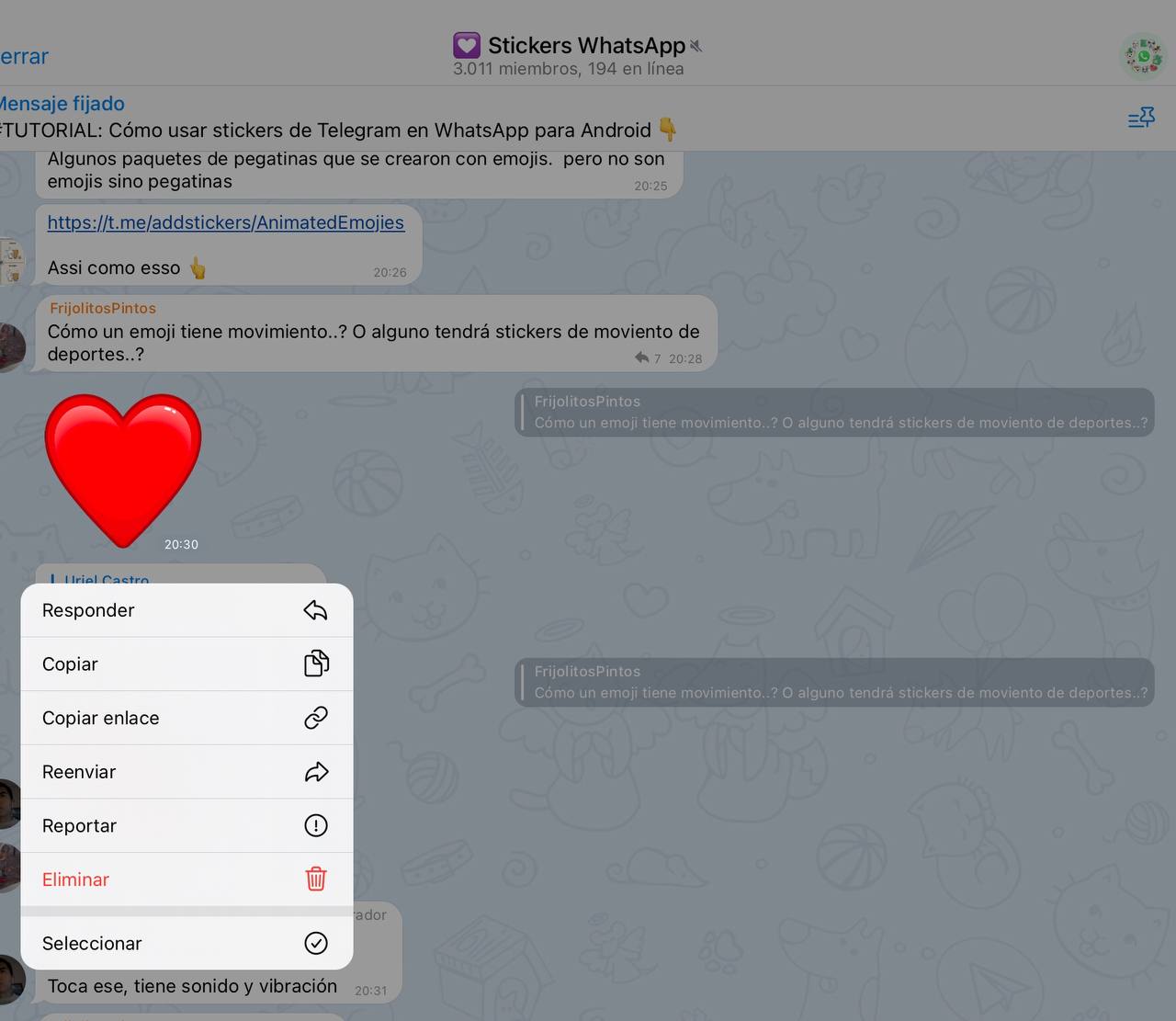Choose Copiar in the context menu
1176x1021 pixels.
(x=187, y=664)
